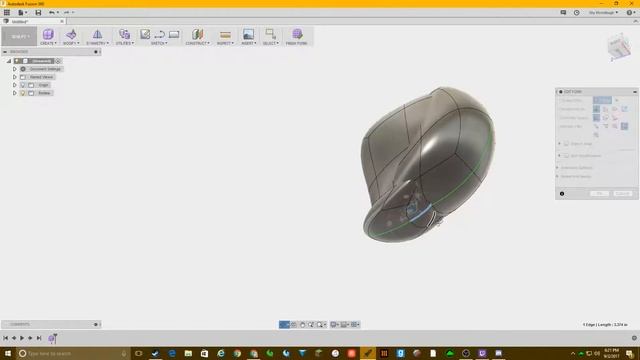The height and width of the screenshot is (360, 640).
Task: Click the Create Sketch icon
Action: pos(145,34)
